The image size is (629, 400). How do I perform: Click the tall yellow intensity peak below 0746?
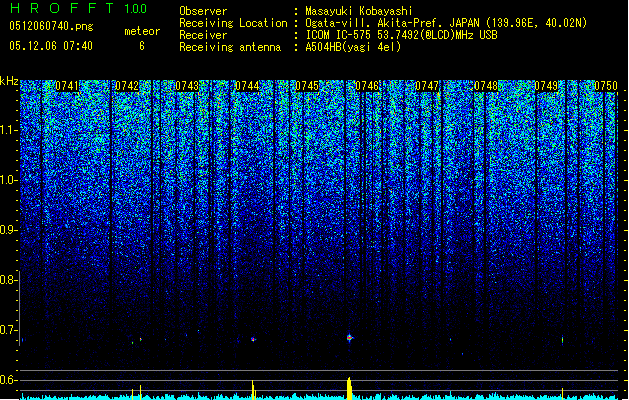click(x=349, y=388)
